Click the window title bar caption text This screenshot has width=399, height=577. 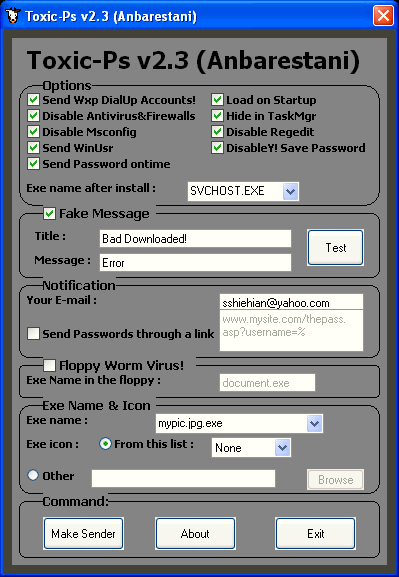[111, 17]
